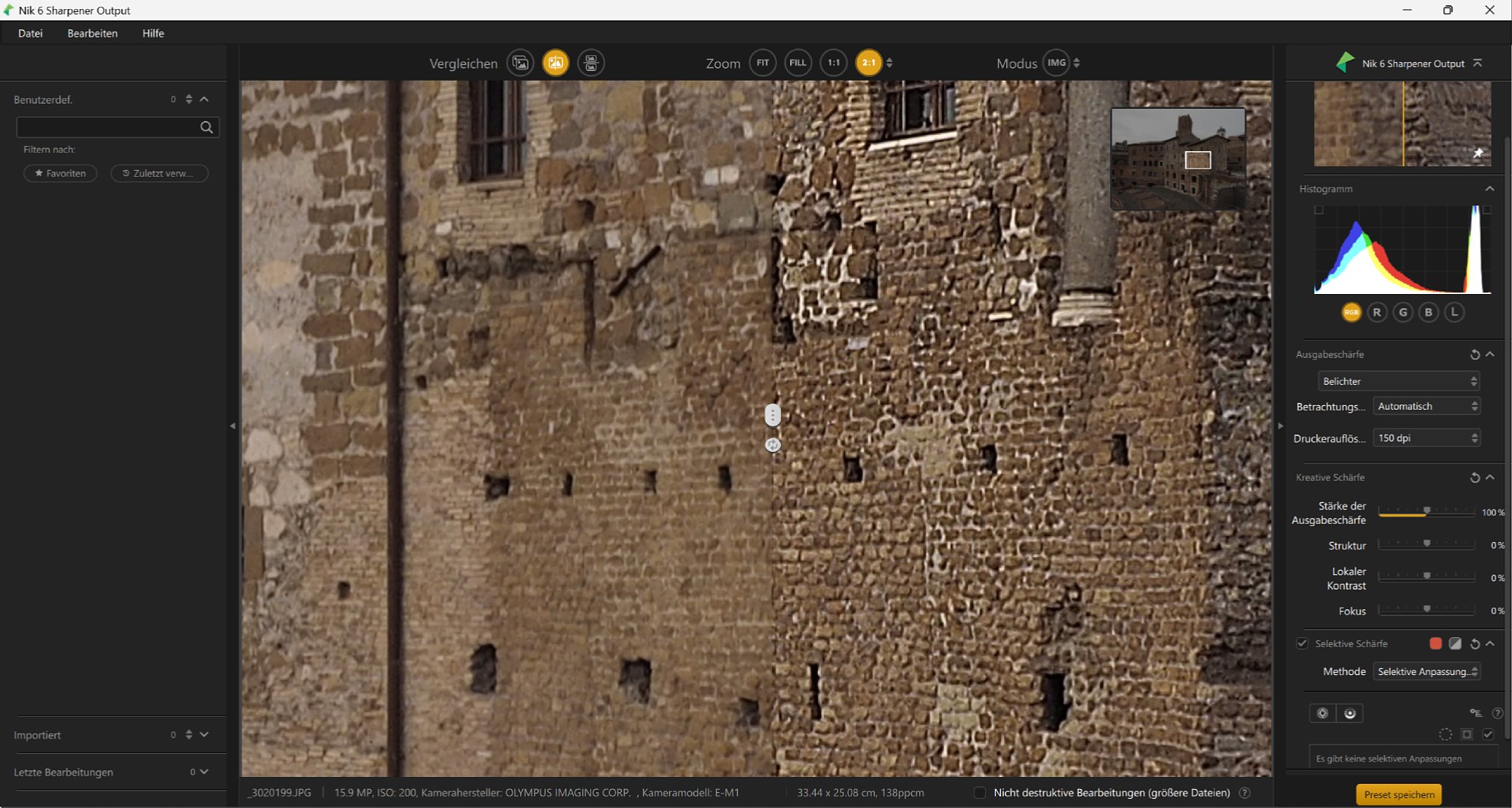Collapse the left preset panel arrow
Image resolution: width=1512 pixels, height=808 pixels.
[x=232, y=426]
